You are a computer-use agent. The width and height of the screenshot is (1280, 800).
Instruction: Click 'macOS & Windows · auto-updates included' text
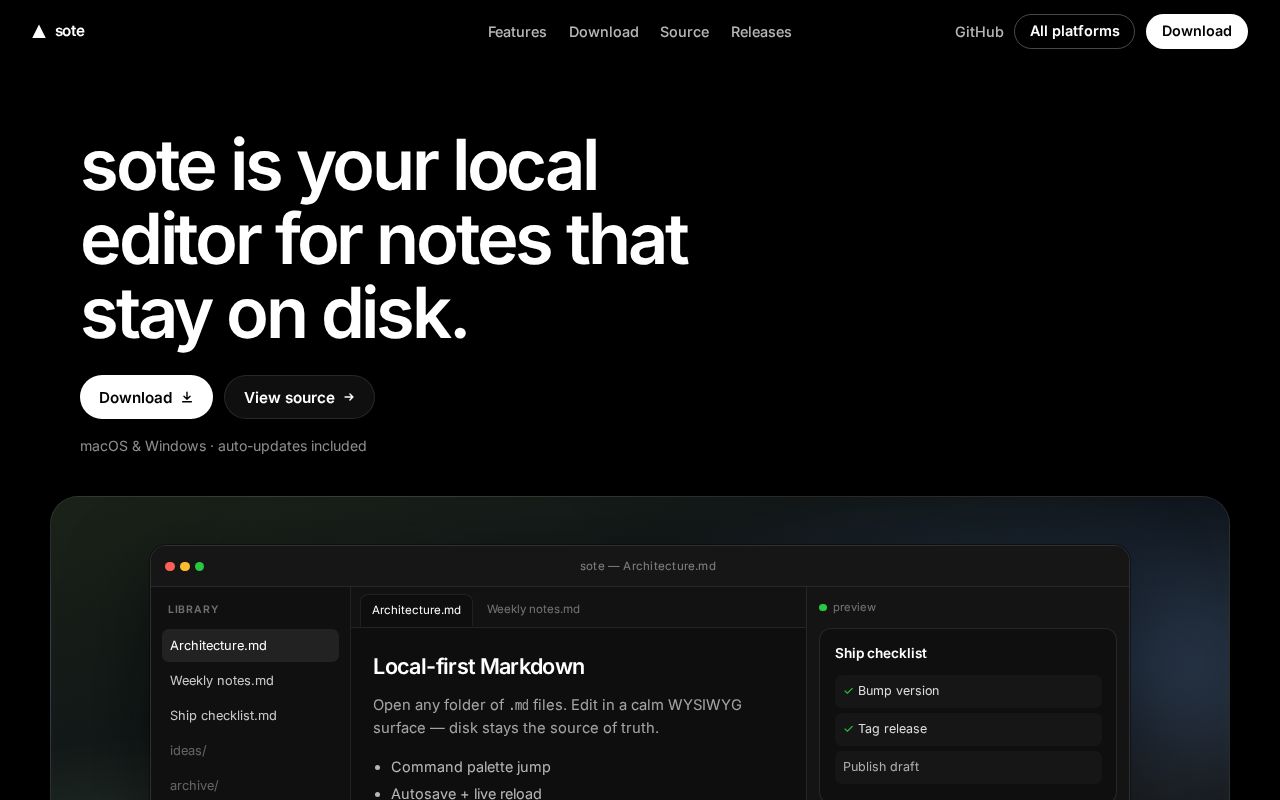(223, 446)
